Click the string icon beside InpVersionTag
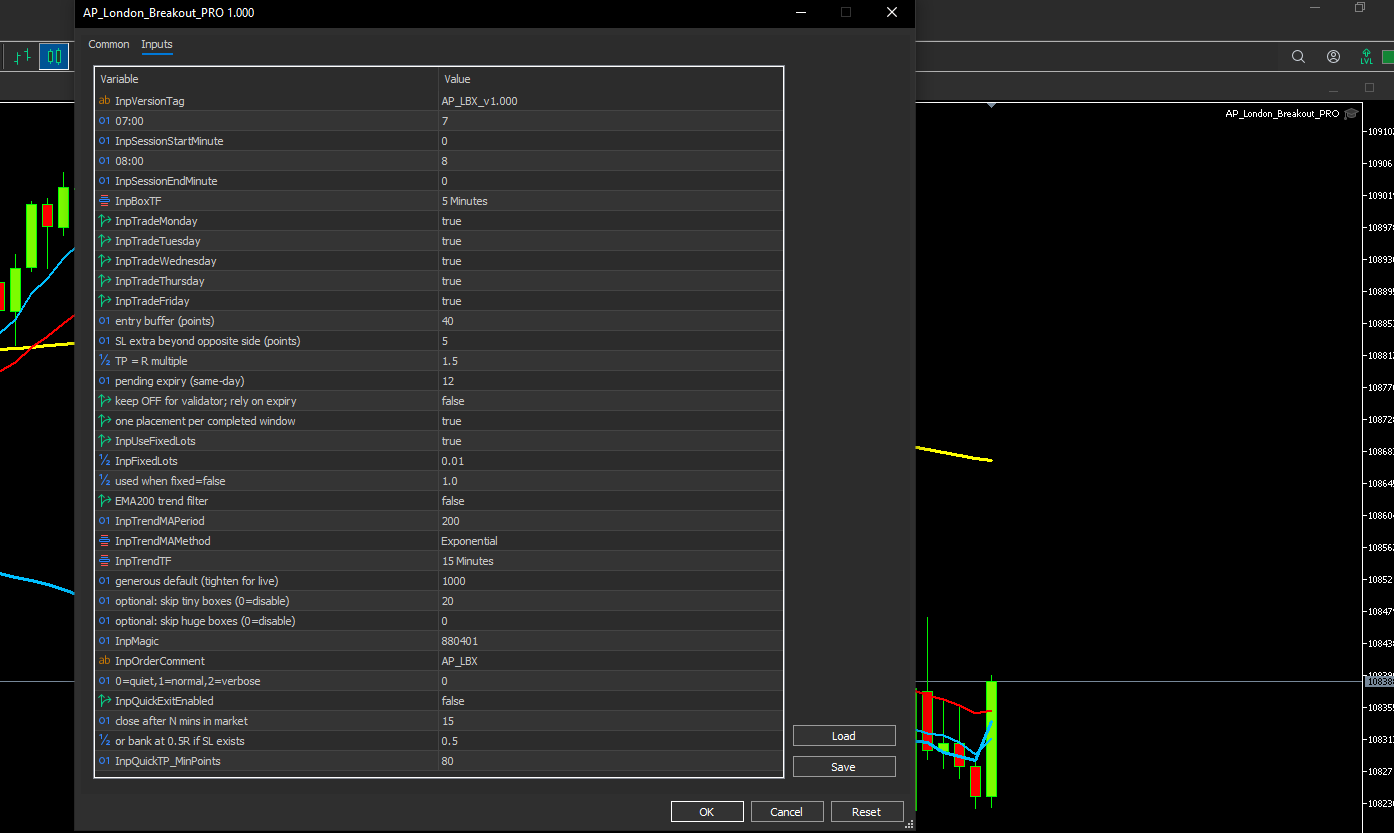 click(104, 101)
